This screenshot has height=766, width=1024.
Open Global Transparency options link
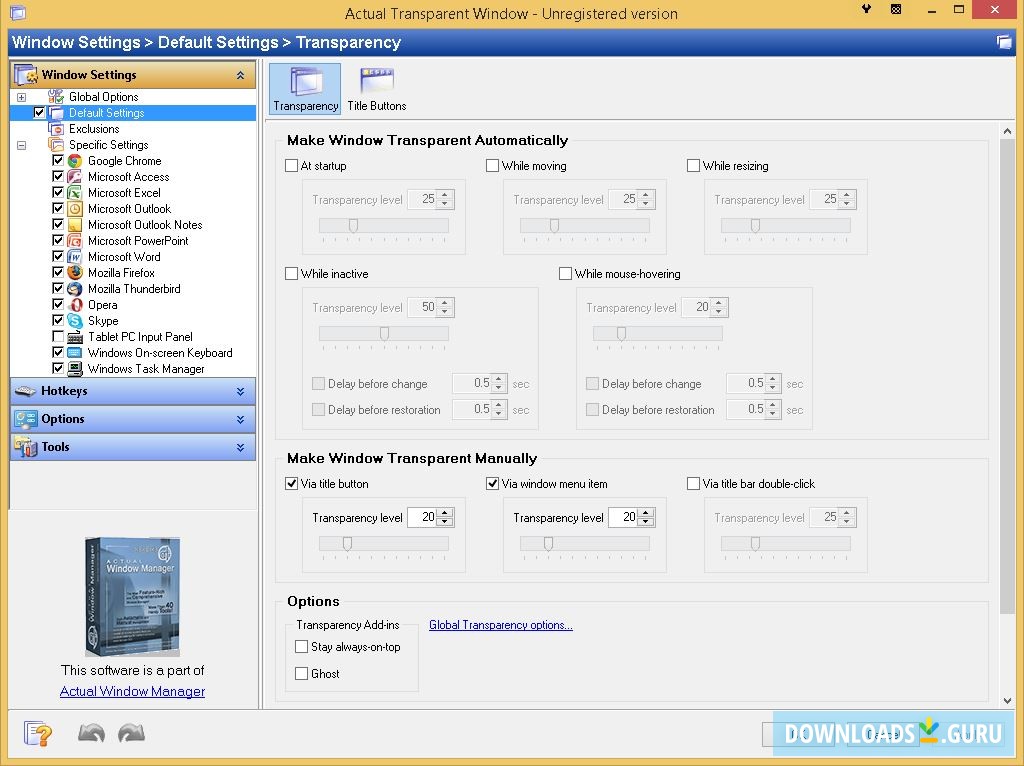pyautogui.click(x=500, y=625)
